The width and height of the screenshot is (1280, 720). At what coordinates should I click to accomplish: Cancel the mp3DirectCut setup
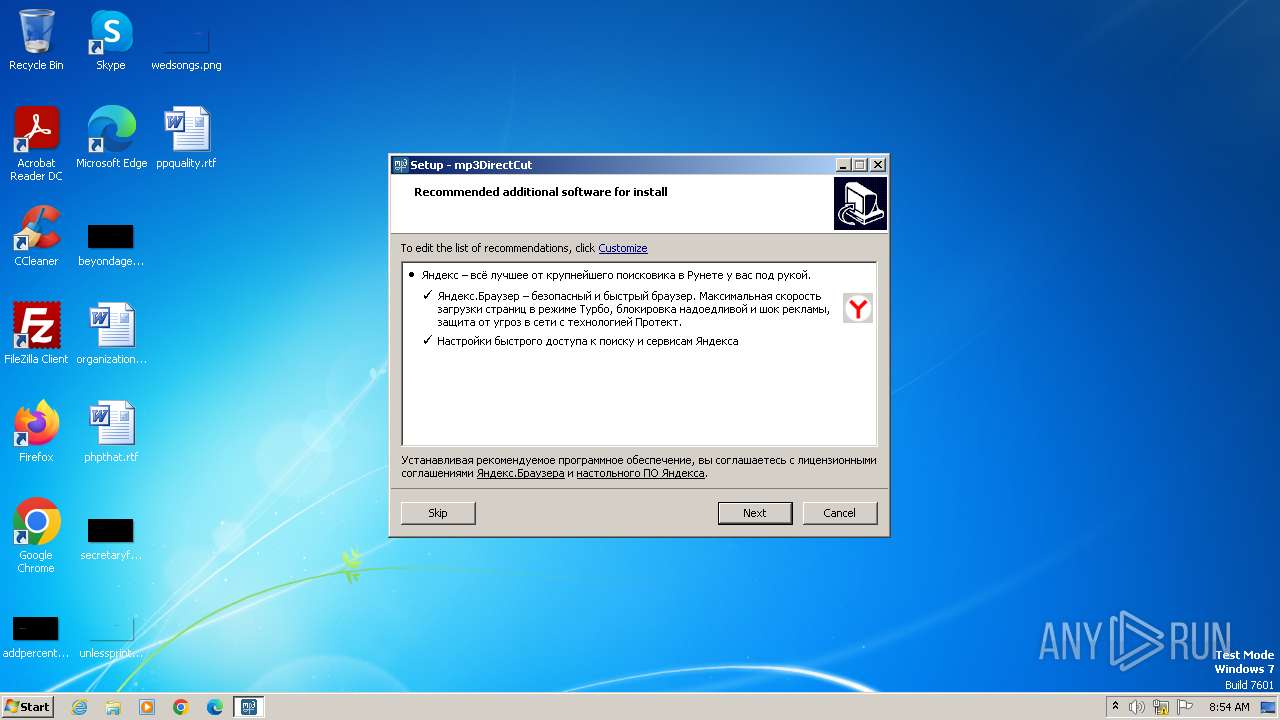(x=840, y=513)
